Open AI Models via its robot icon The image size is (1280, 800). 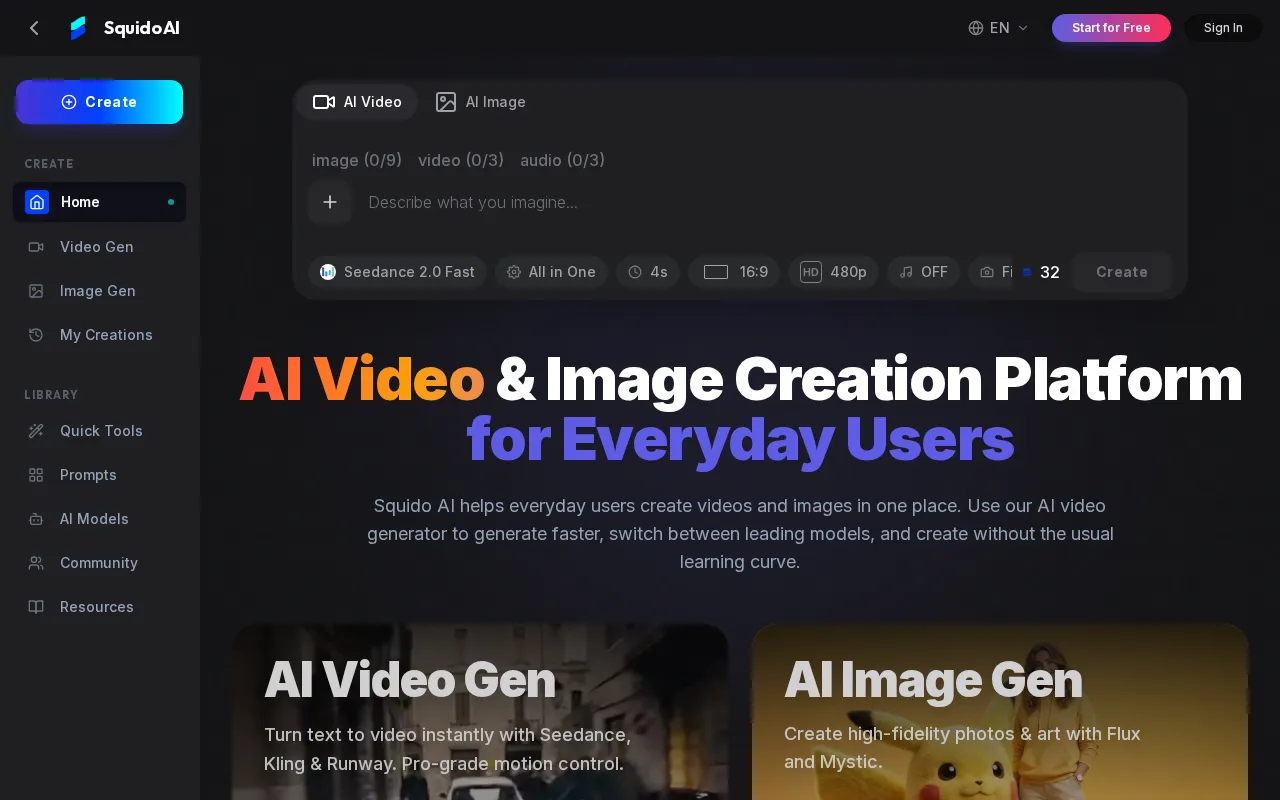(x=36, y=519)
